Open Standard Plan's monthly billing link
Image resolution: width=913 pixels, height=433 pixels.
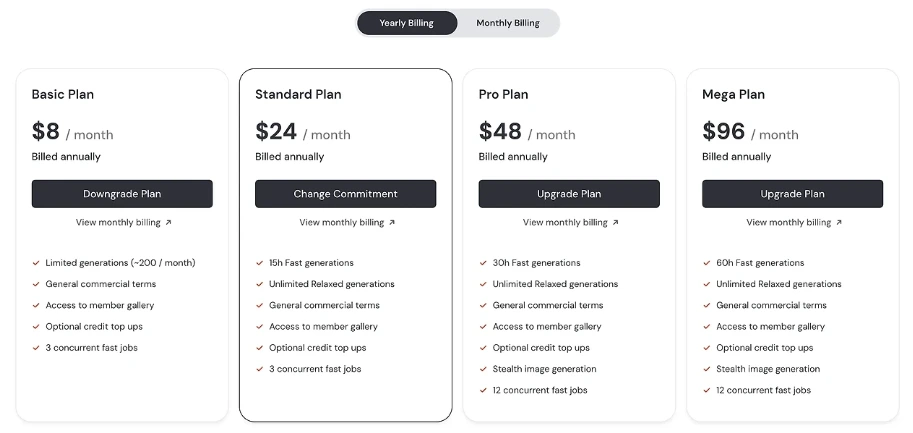click(341, 223)
